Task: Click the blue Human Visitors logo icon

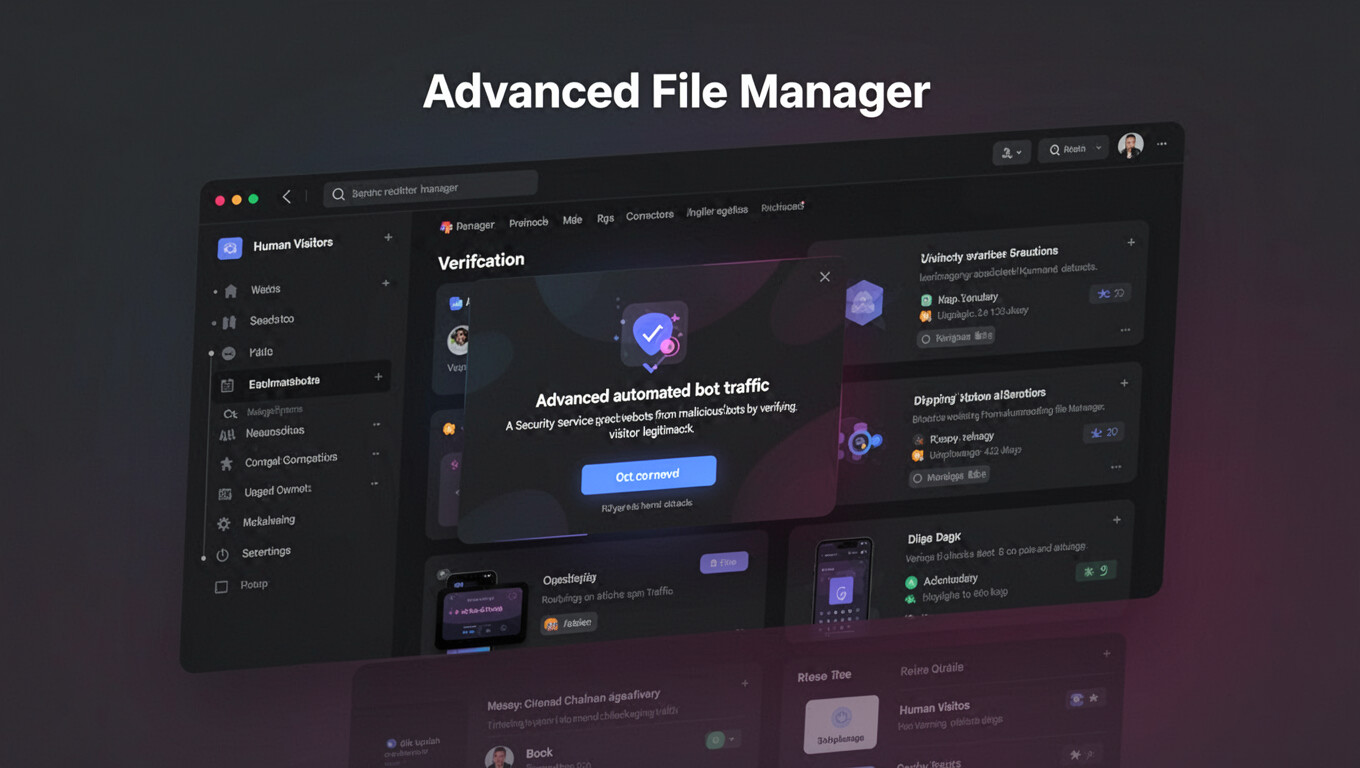Action: [230, 248]
